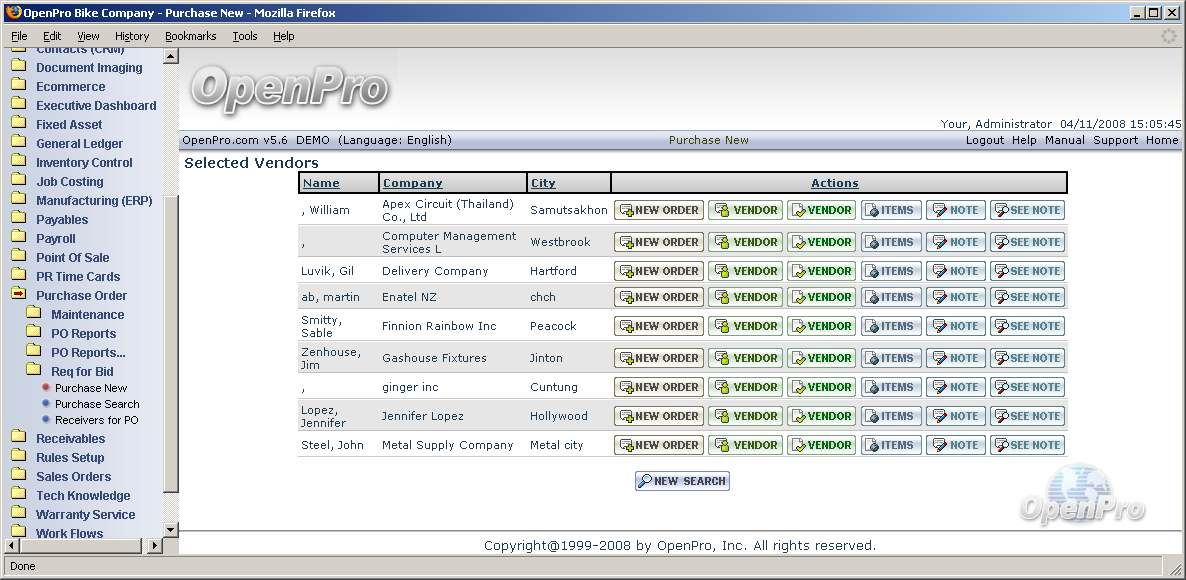The width and height of the screenshot is (1186, 580).
Task: Collapse the Purchase Order folder
Action: pos(81,296)
